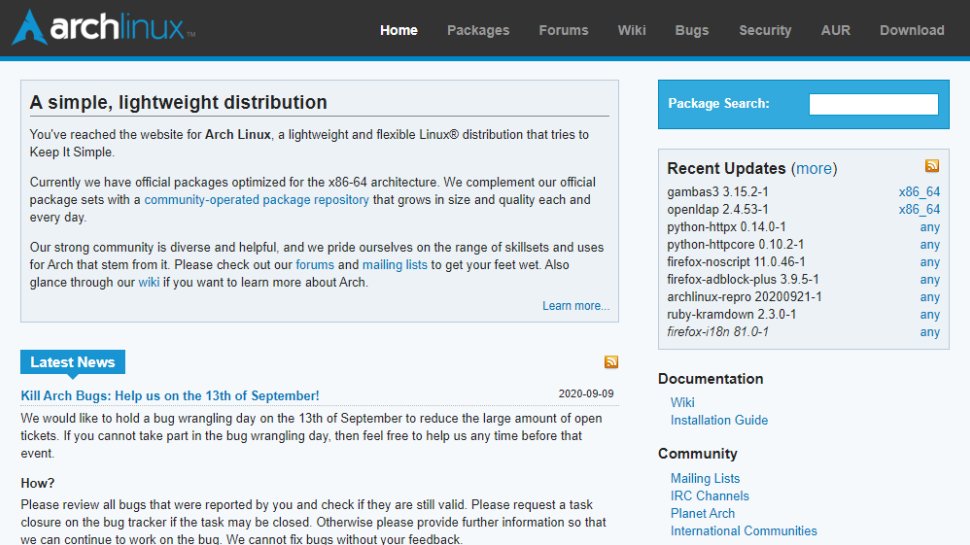Open the Security navigation item

tap(765, 30)
